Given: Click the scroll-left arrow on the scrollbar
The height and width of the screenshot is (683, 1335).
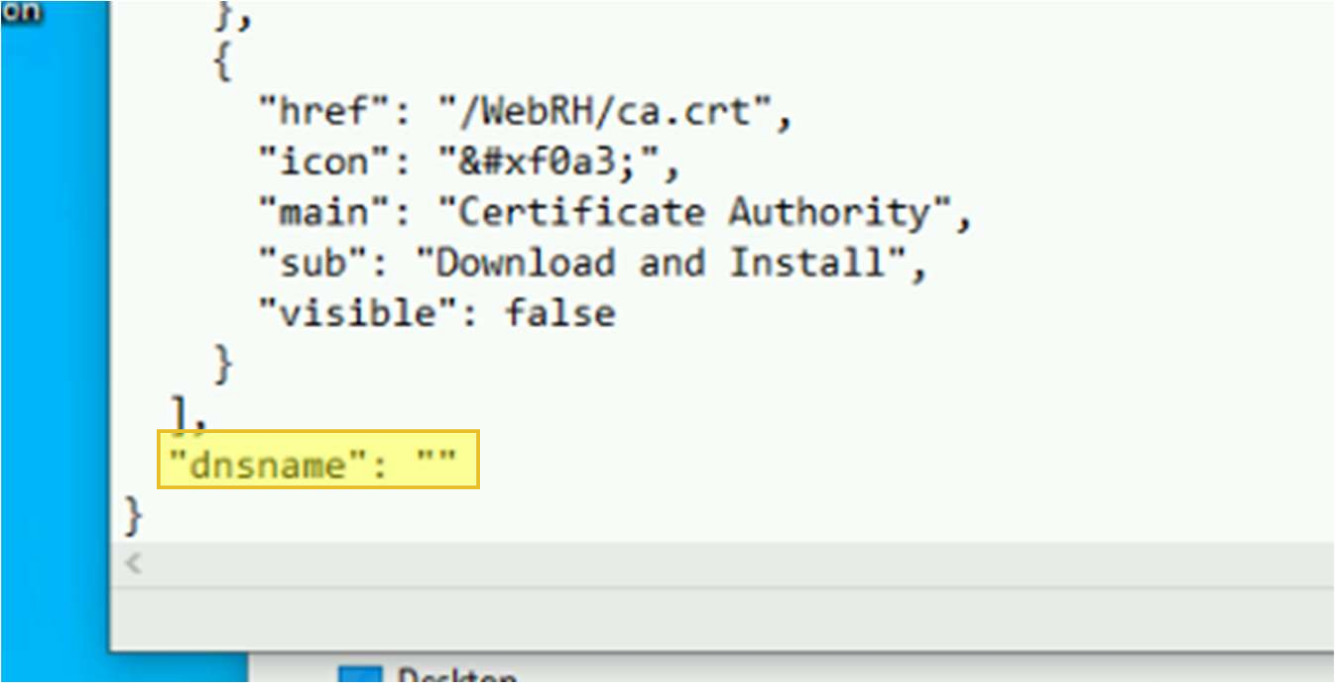Looking at the screenshot, I should click(x=132, y=563).
